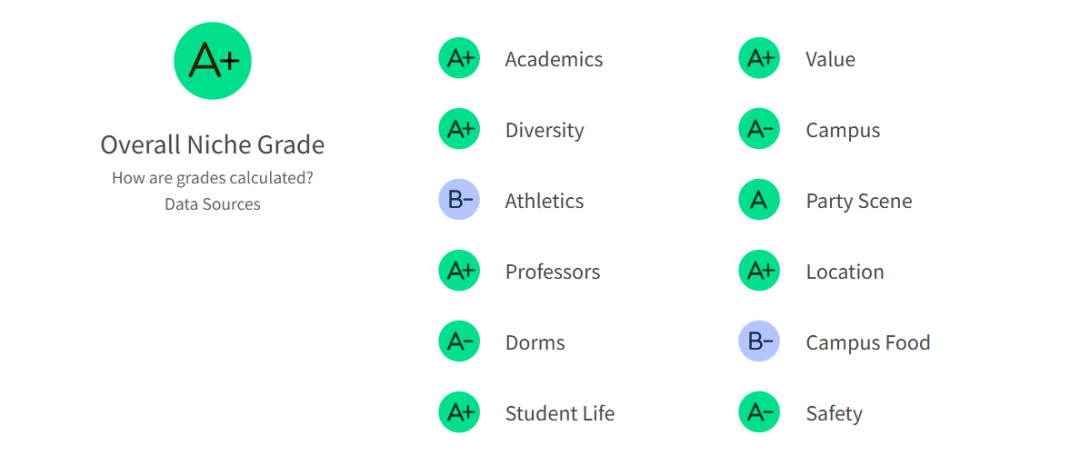Click the Professors grade badge icon
This screenshot has width=1080, height=465.
[x=459, y=272]
